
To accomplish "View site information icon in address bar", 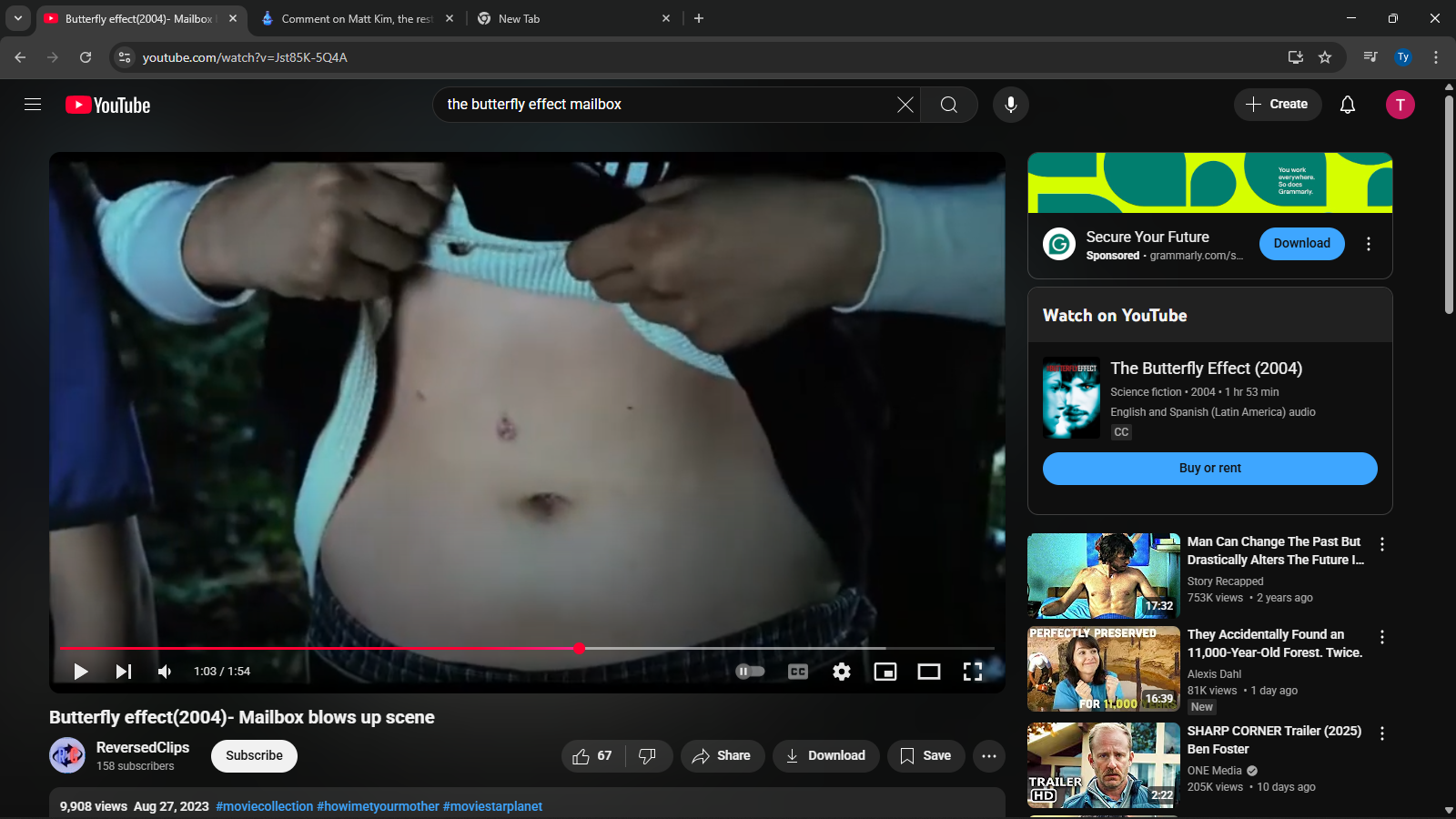I will pos(126,57).
